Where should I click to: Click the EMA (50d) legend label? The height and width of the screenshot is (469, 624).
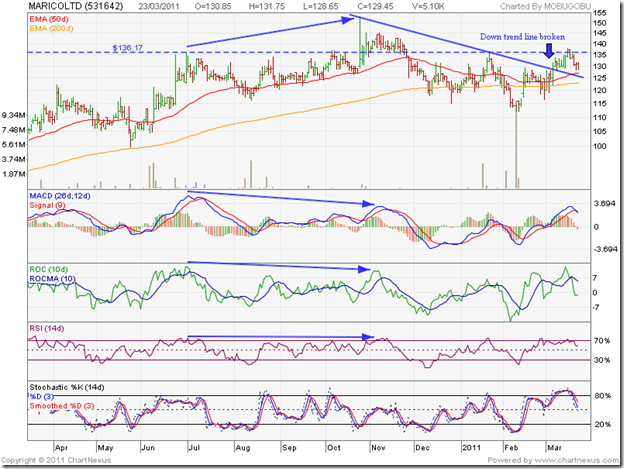click(x=49, y=19)
